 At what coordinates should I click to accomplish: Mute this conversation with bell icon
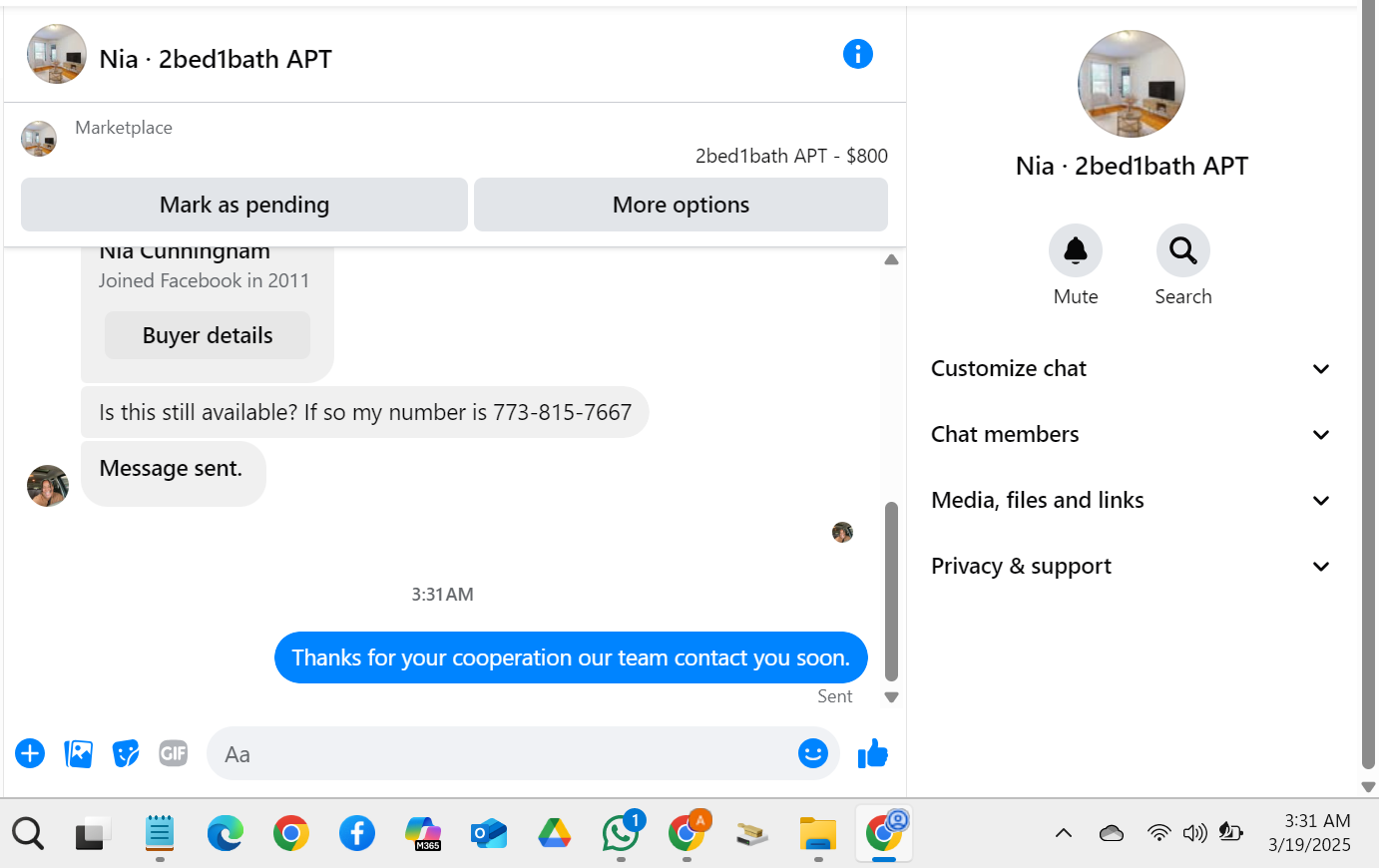pos(1076,250)
